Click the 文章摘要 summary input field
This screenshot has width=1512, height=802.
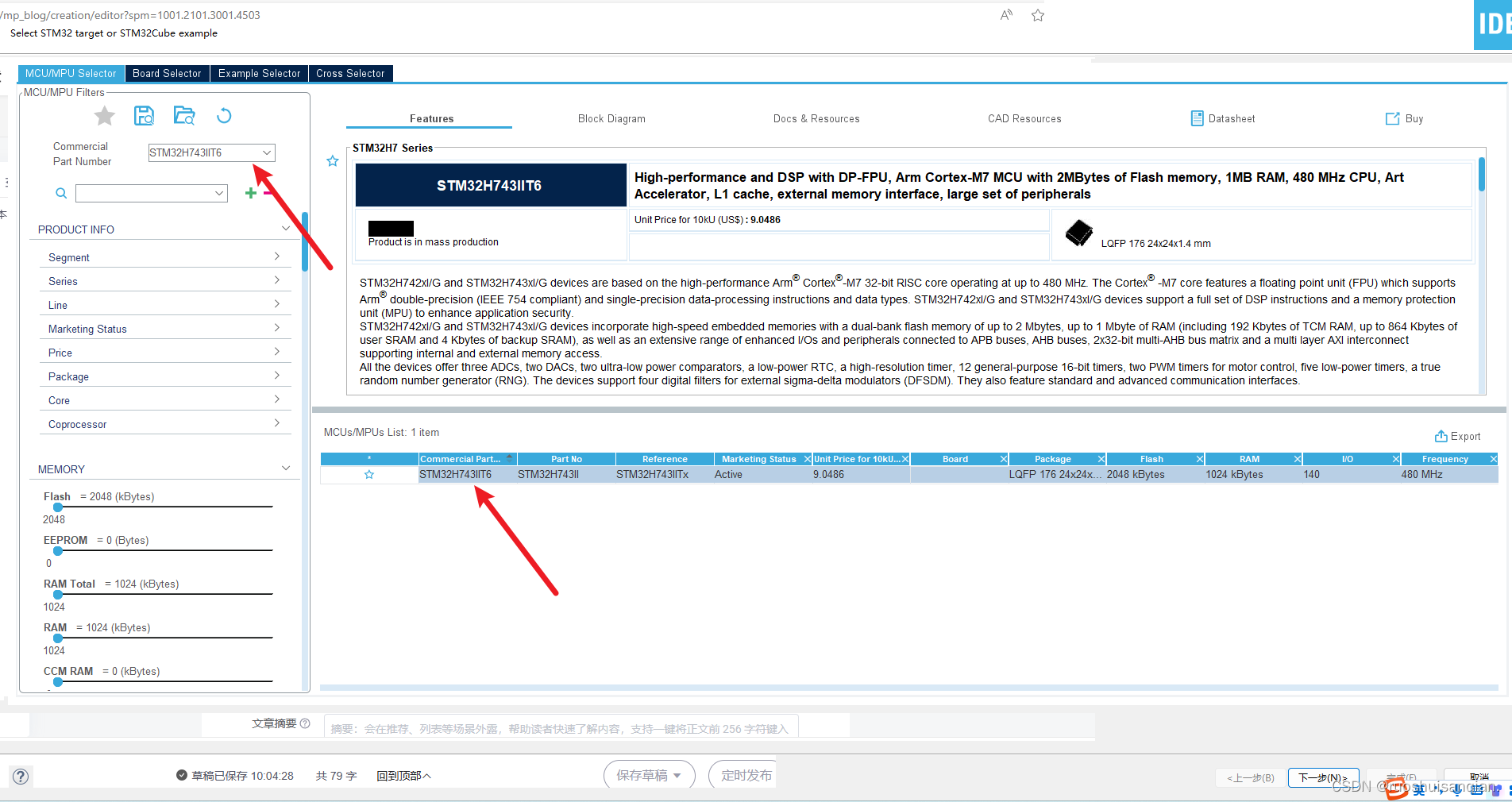click(561, 728)
